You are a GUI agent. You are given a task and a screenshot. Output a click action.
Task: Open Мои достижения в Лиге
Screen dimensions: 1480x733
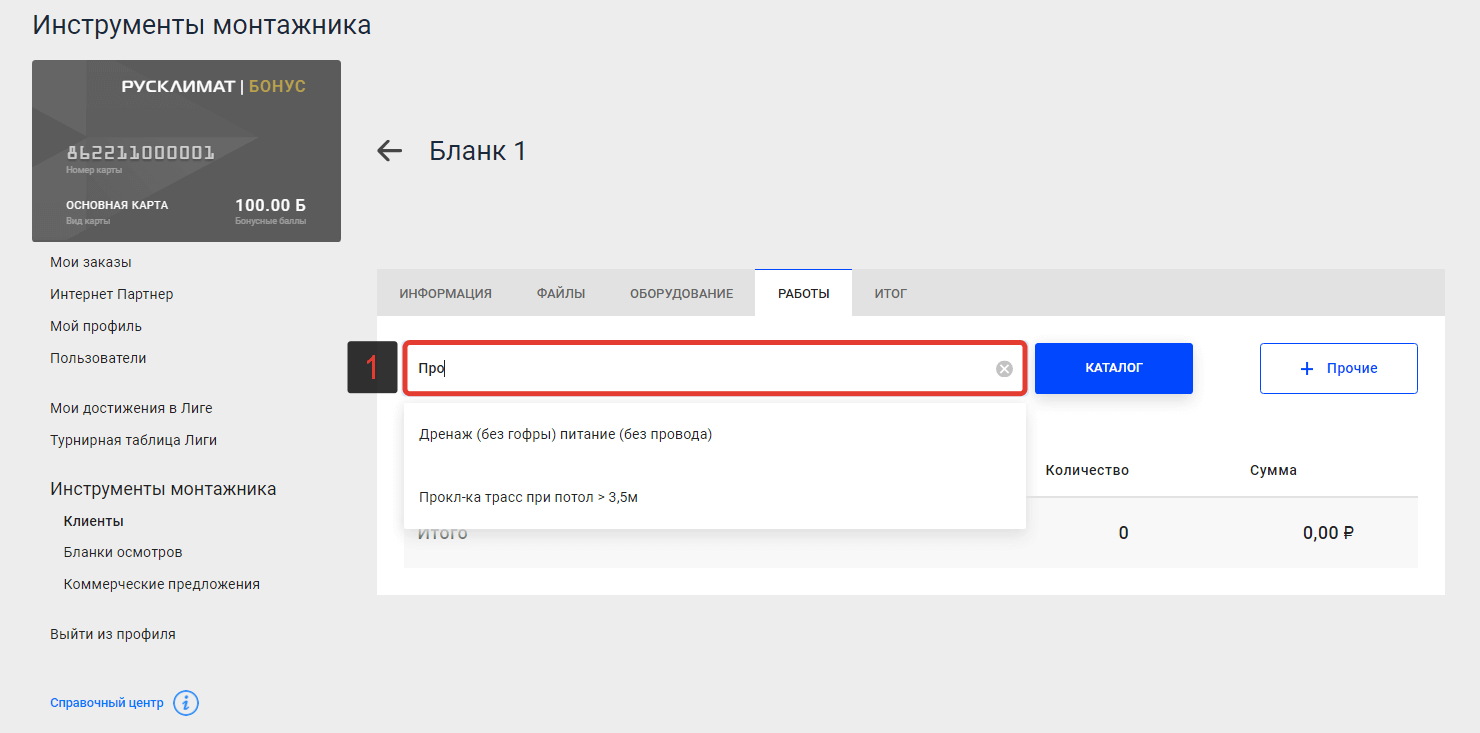pos(131,408)
